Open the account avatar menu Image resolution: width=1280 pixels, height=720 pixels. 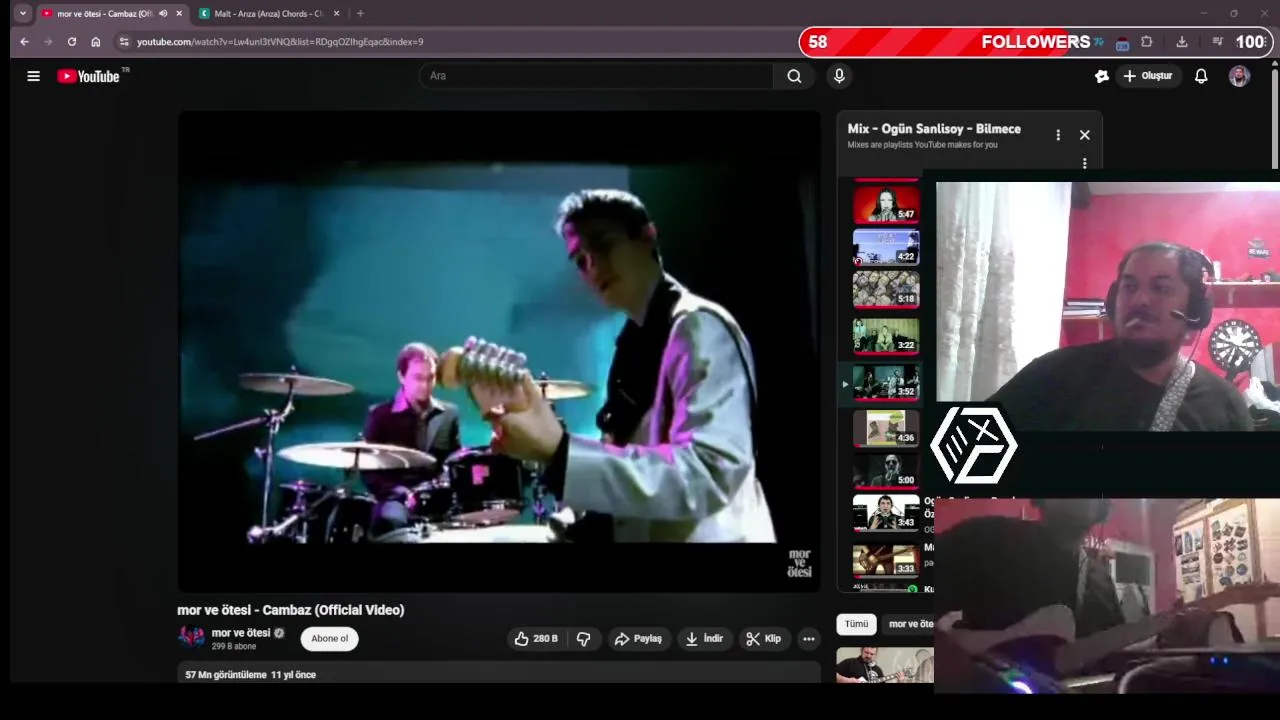click(x=1239, y=76)
